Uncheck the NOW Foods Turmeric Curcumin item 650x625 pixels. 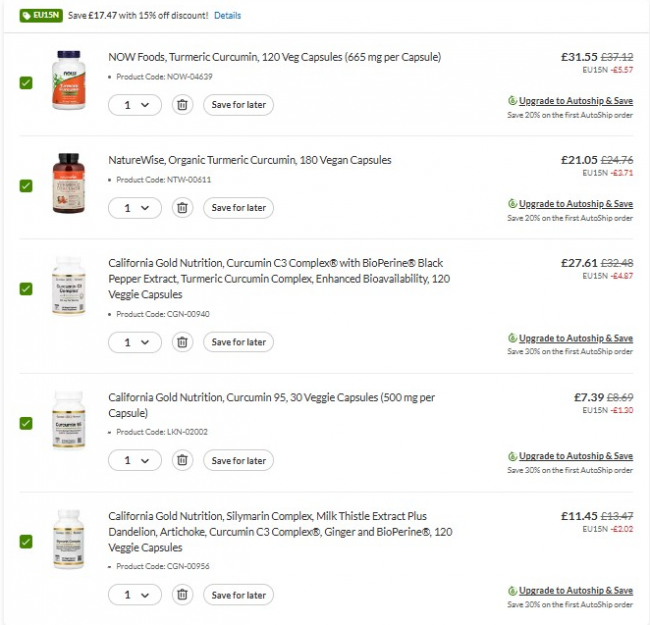coord(26,83)
